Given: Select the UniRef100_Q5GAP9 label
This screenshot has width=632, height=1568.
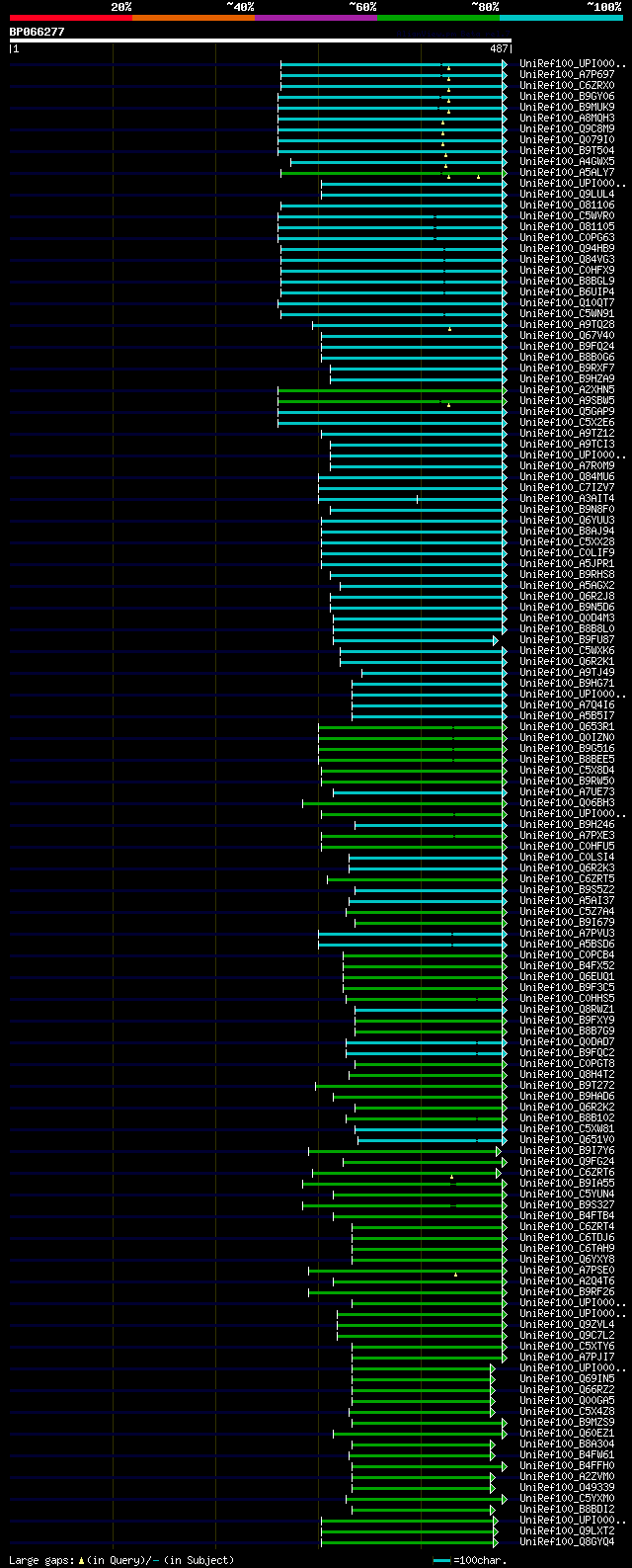Looking at the screenshot, I should point(567,411).
